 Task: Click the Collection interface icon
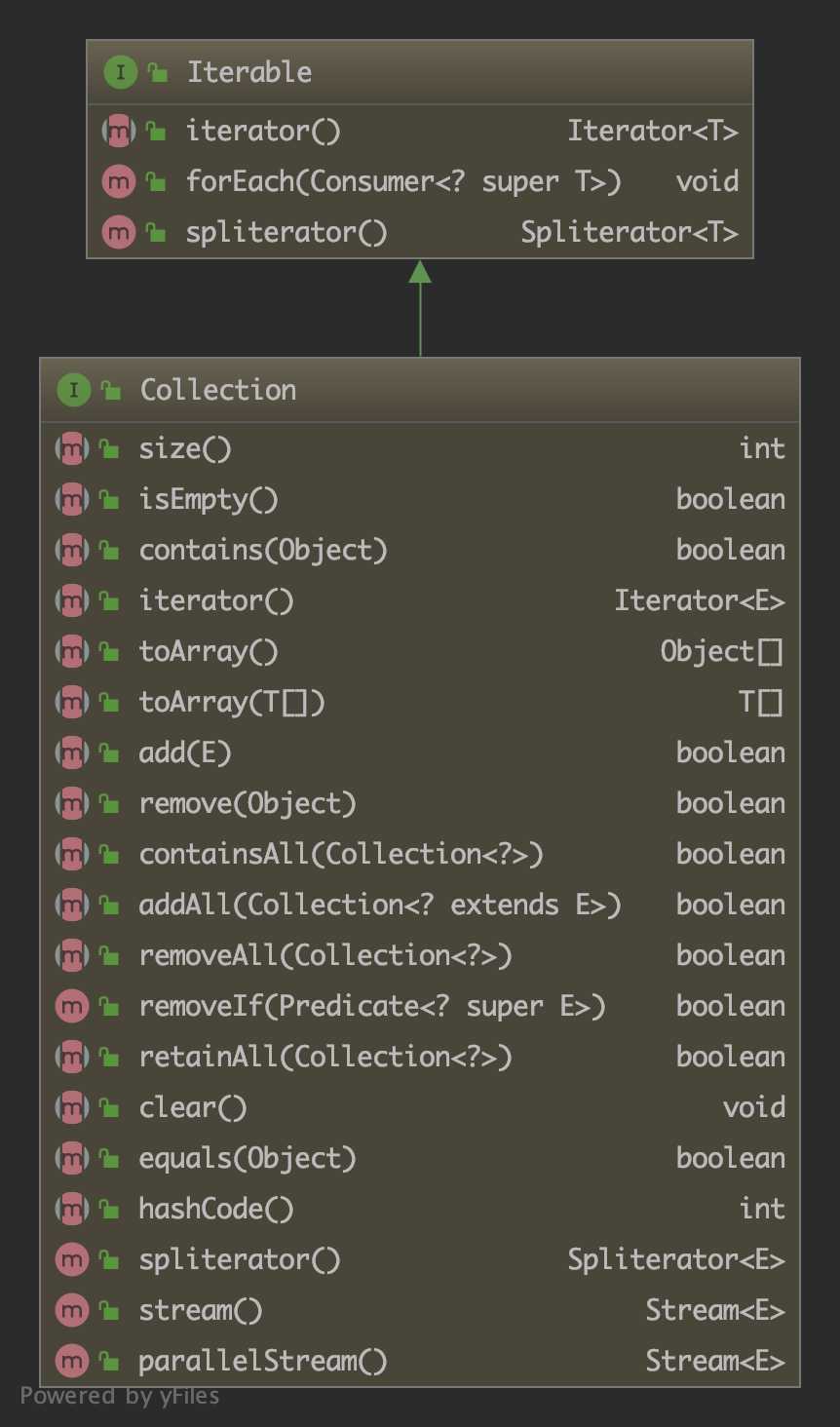point(73,390)
